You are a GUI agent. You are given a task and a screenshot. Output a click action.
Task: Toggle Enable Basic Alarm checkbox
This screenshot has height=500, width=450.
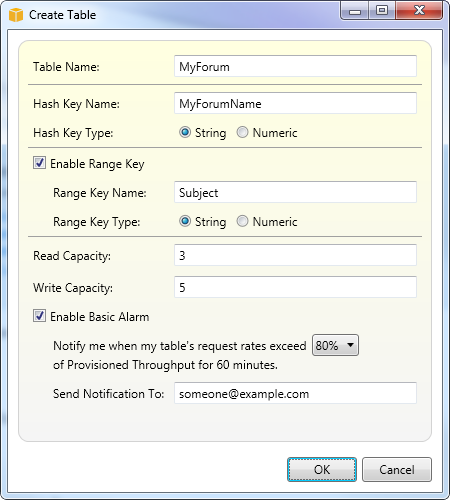pyautogui.click(x=39, y=316)
